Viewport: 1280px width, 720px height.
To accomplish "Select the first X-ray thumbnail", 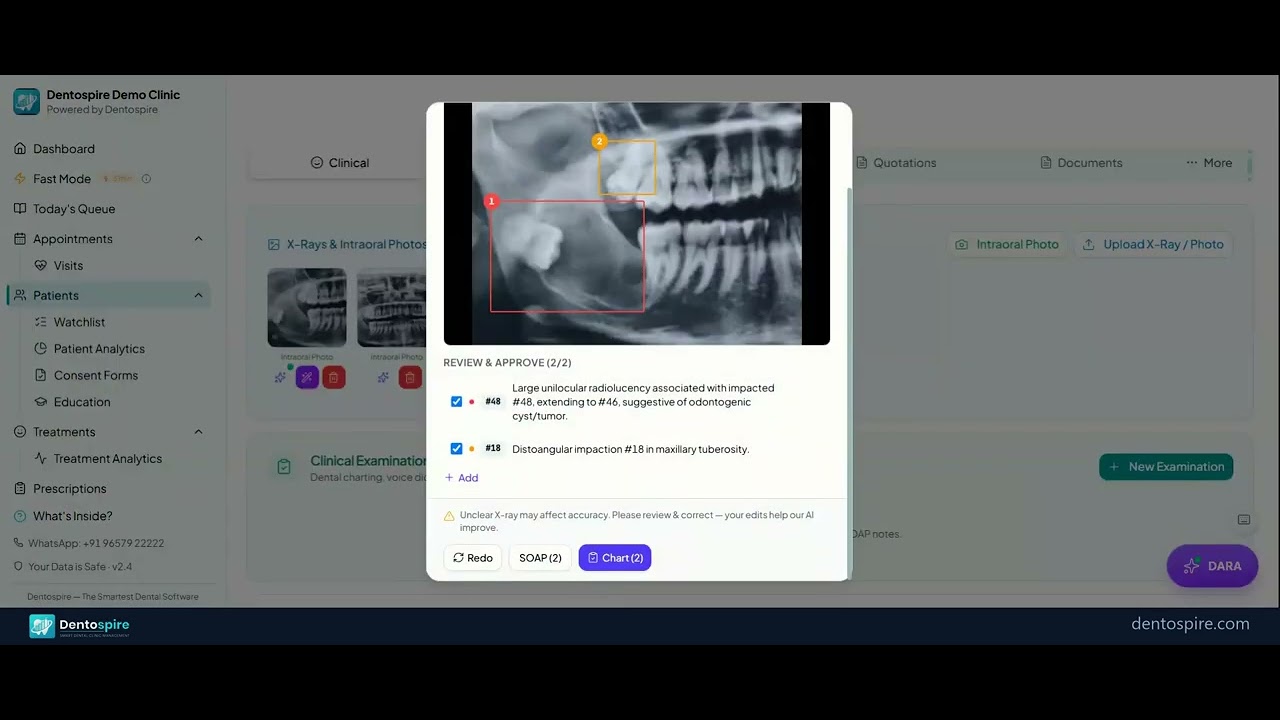I will click(307, 308).
